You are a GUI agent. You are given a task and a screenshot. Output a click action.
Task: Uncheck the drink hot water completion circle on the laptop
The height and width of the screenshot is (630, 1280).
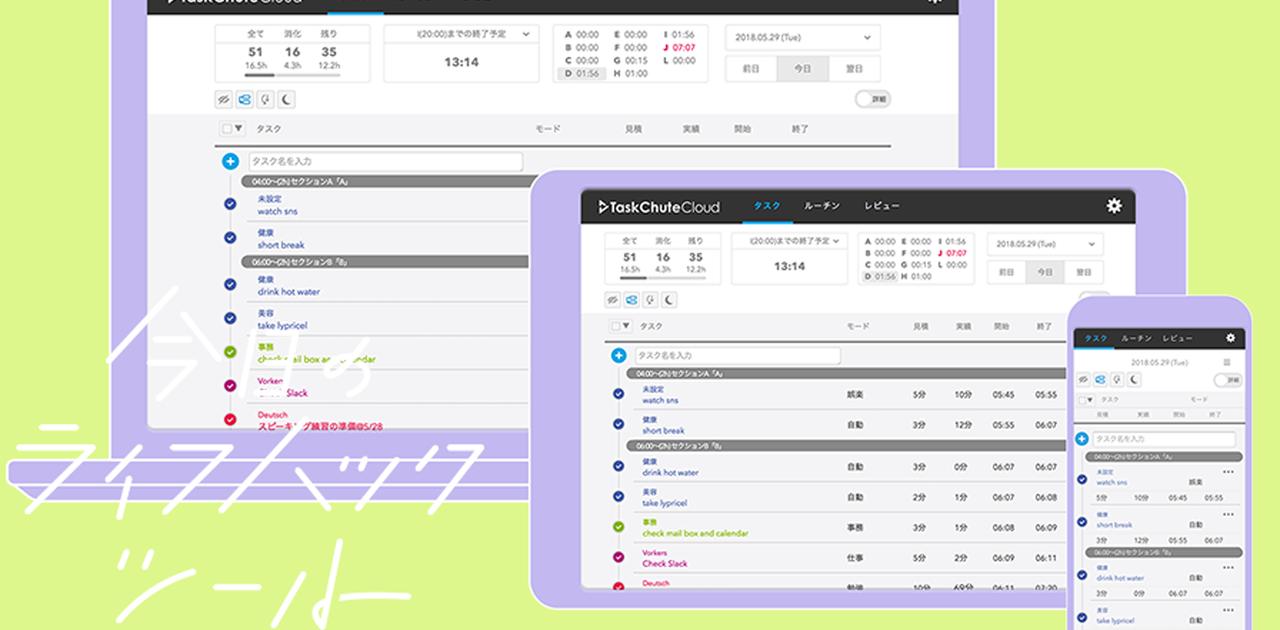tap(230, 285)
